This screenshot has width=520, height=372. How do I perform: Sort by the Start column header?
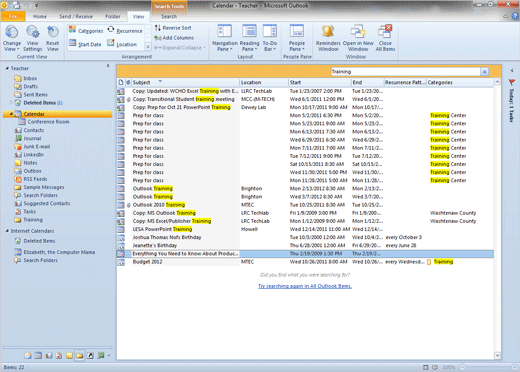[x=320, y=82]
